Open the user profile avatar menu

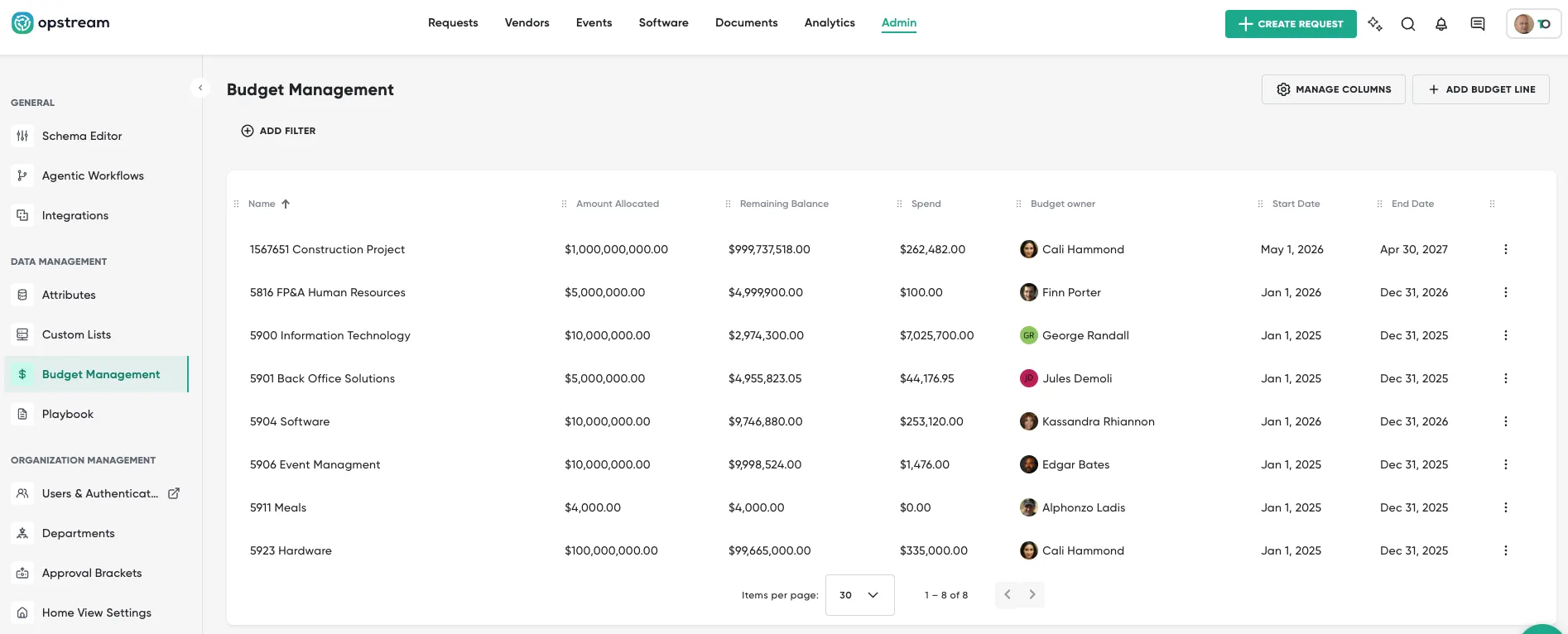(1534, 24)
